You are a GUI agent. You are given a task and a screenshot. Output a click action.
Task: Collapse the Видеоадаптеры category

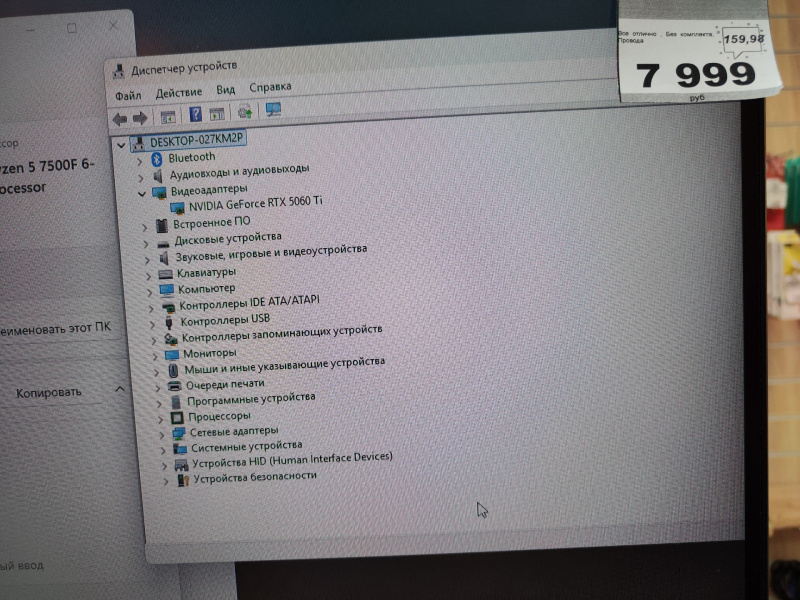(141, 194)
